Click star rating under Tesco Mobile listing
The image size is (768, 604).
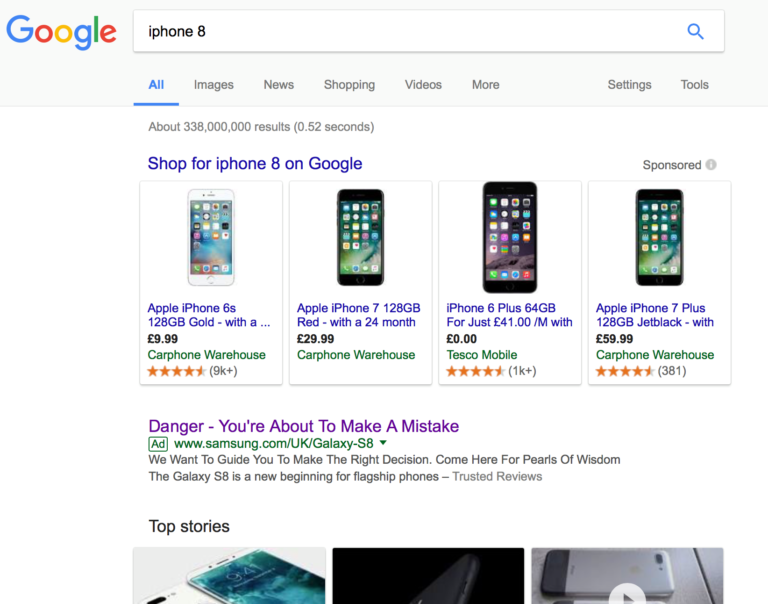[x=475, y=371]
